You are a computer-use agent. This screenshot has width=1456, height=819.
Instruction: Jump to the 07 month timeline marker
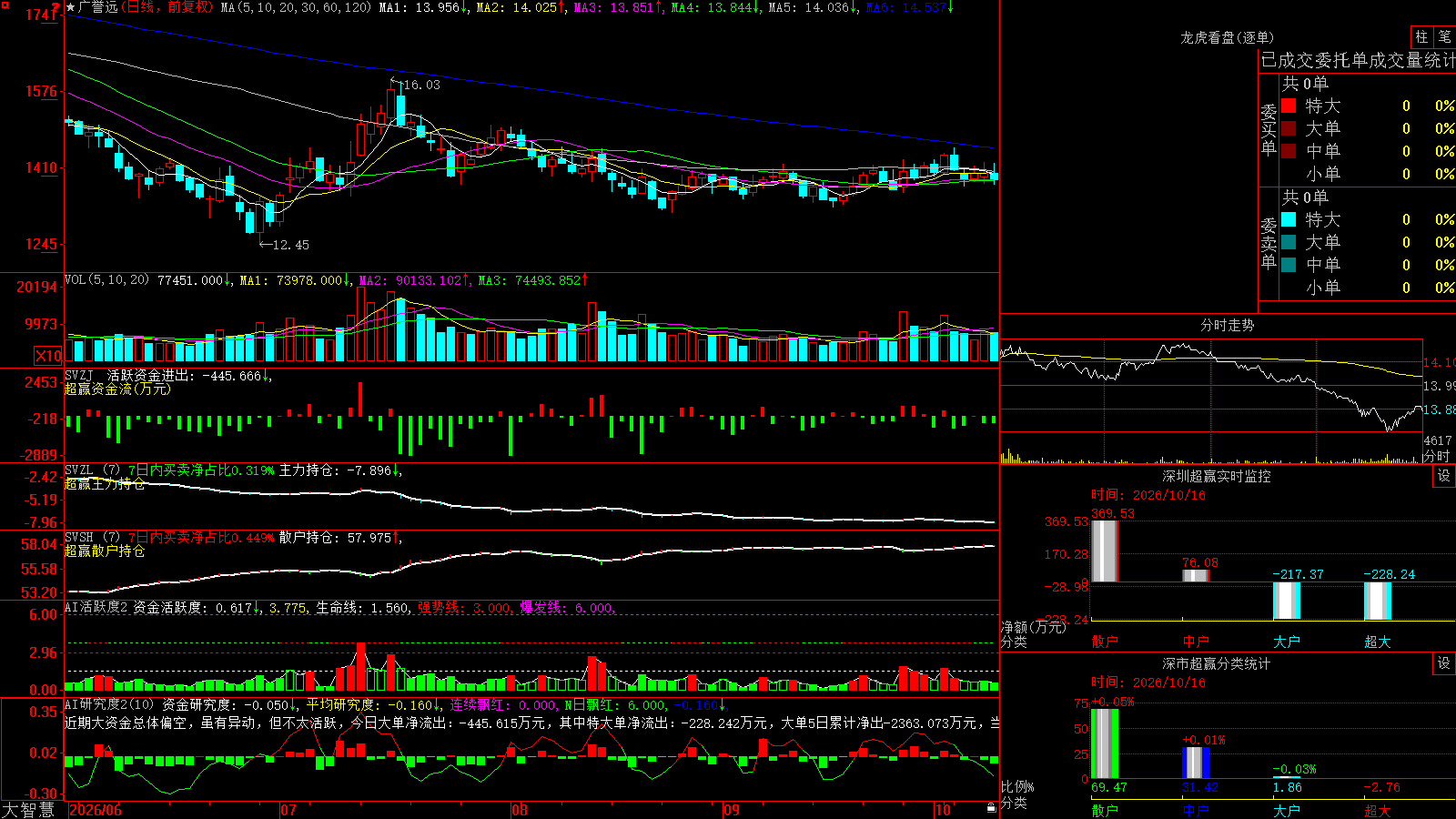[x=288, y=810]
